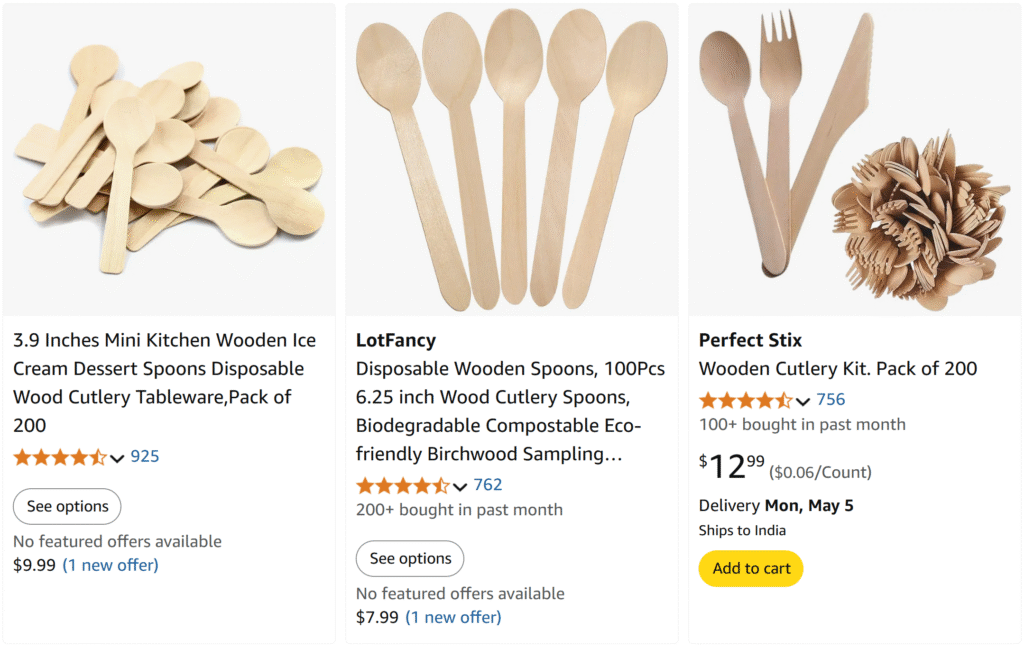Viewport: 1024px width, 648px height.
Task: Open the LotFancy wooden spoons product image
Action: [511, 160]
